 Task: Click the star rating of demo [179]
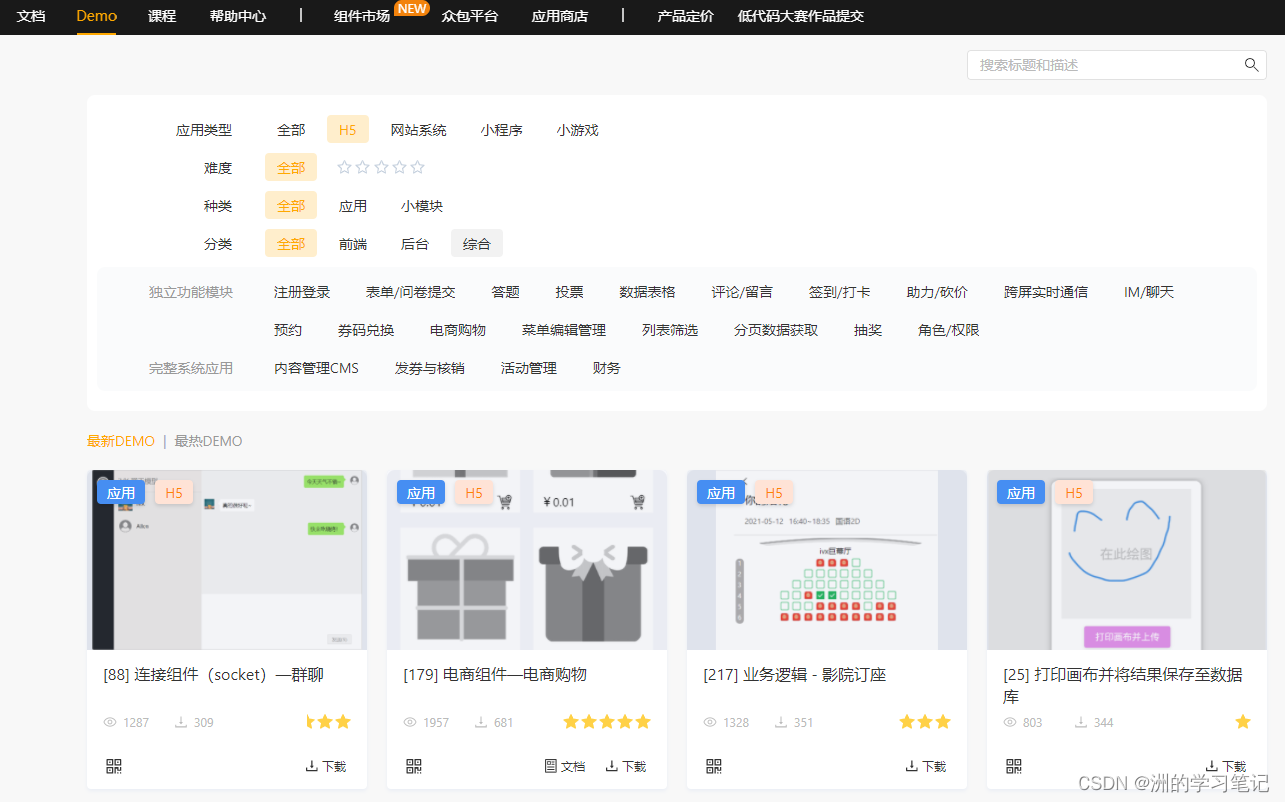coord(607,722)
